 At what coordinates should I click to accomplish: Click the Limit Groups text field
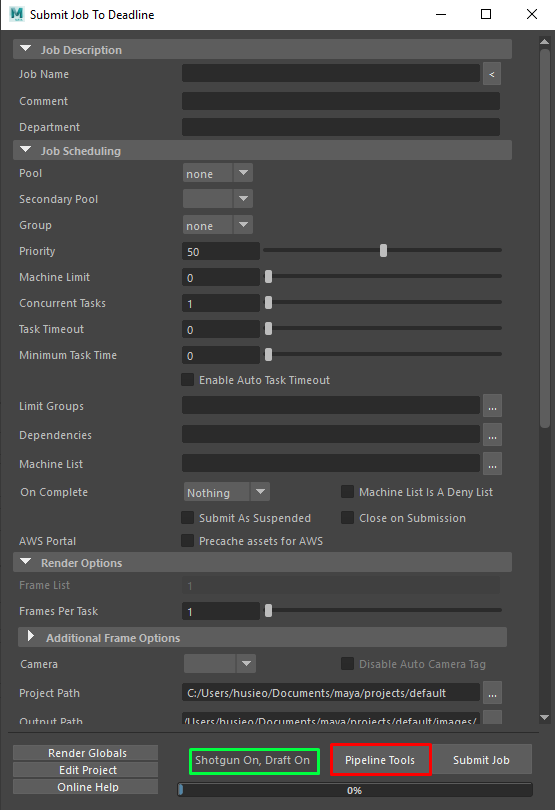click(331, 406)
